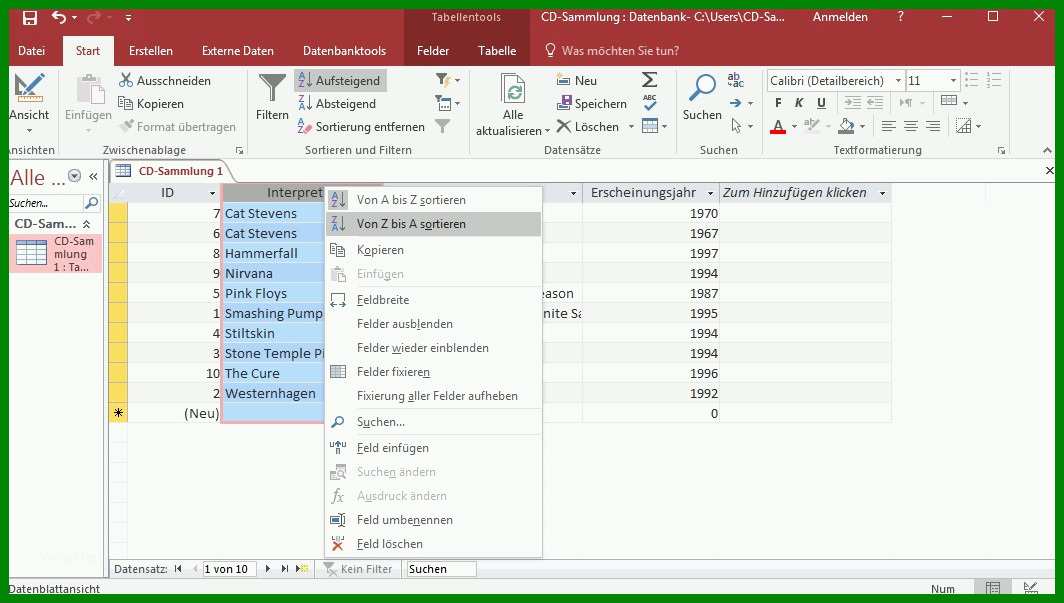This screenshot has width=1064, height=603.
Task: Click the Erscheinungsjahr cell 1997
Action: (x=651, y=254)
